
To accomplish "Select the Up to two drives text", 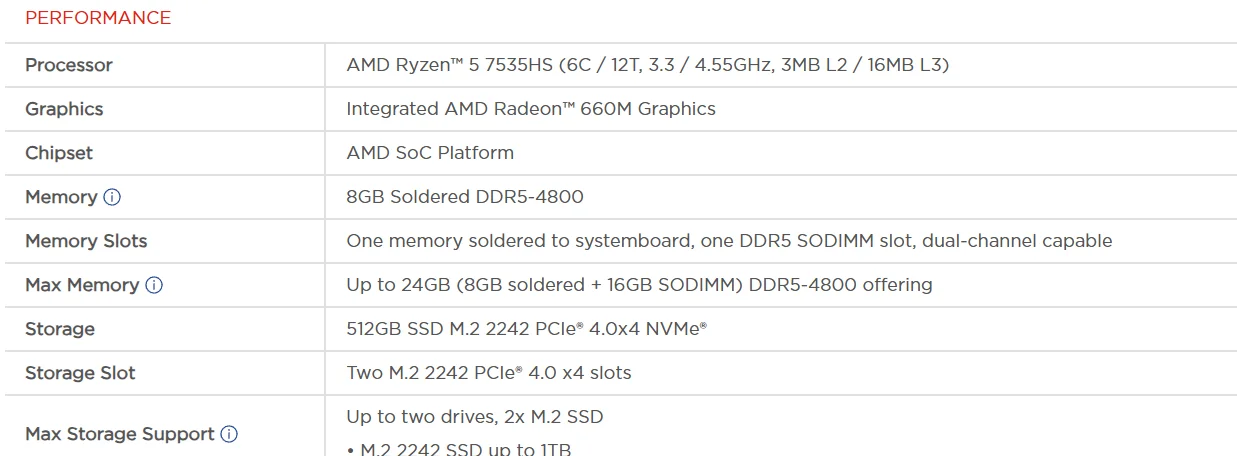I will point(475,417).
